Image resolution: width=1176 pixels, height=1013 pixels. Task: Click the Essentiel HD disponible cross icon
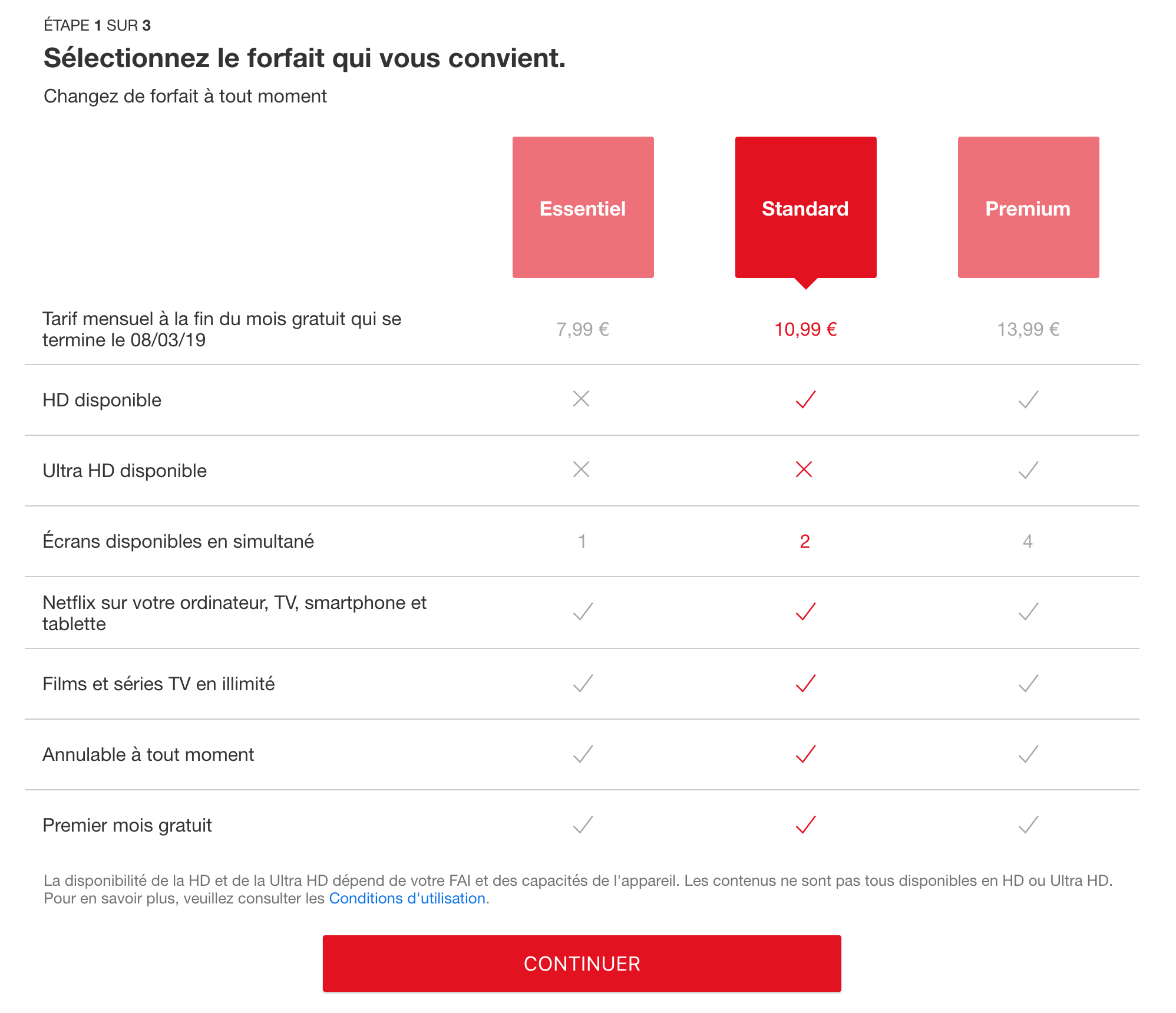pos(582,399)
